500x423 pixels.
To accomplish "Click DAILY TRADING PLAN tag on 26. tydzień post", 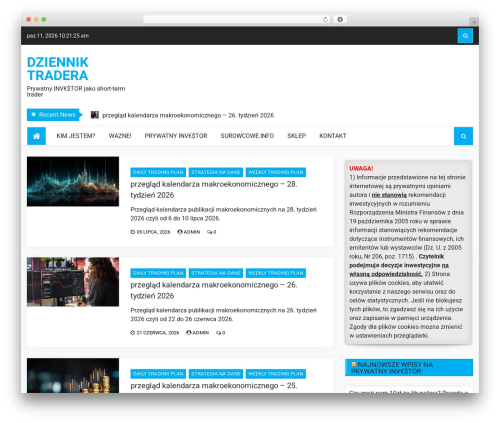I will tap(158, 273).
